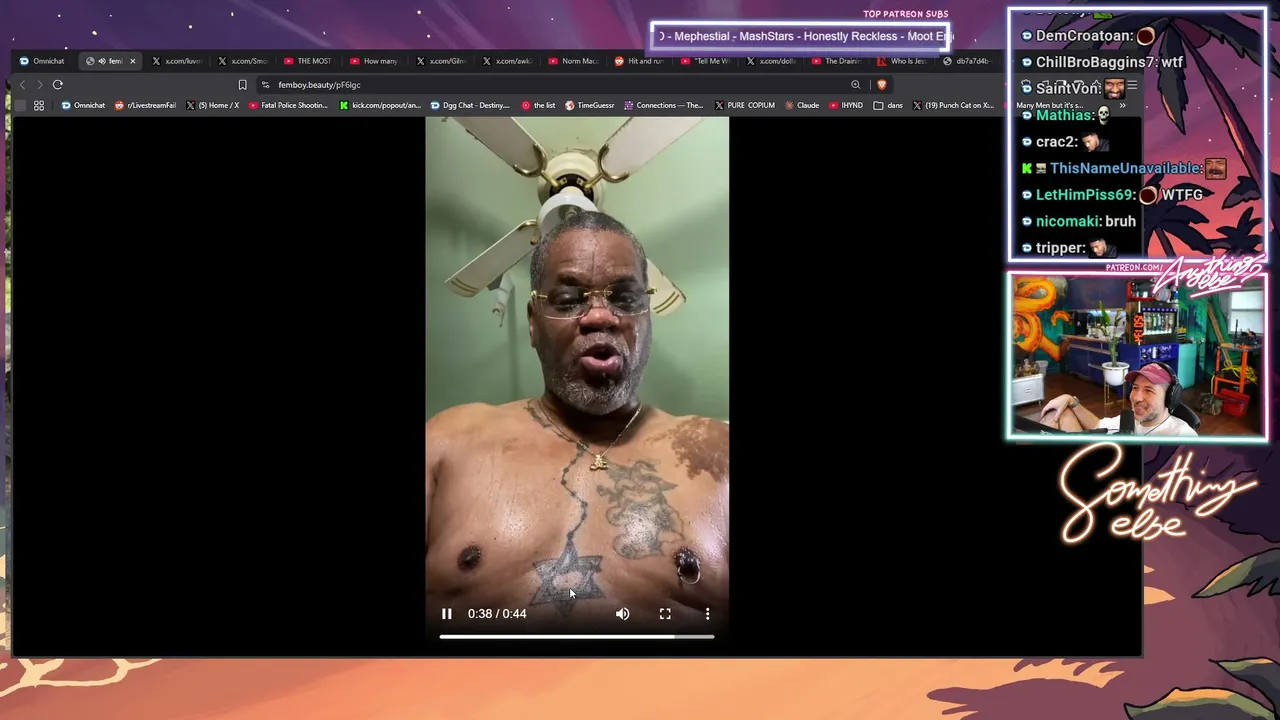The width and height of the screenshot is (1280, 720).
Task: Click the video current time 0:38 / 0:44
Action: (497, 614)
